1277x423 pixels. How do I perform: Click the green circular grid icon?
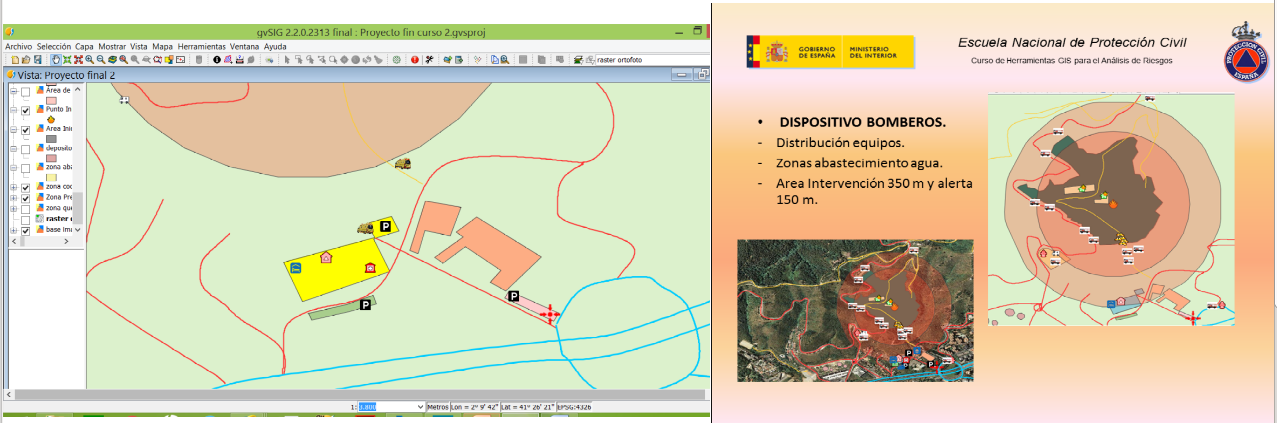396,60
